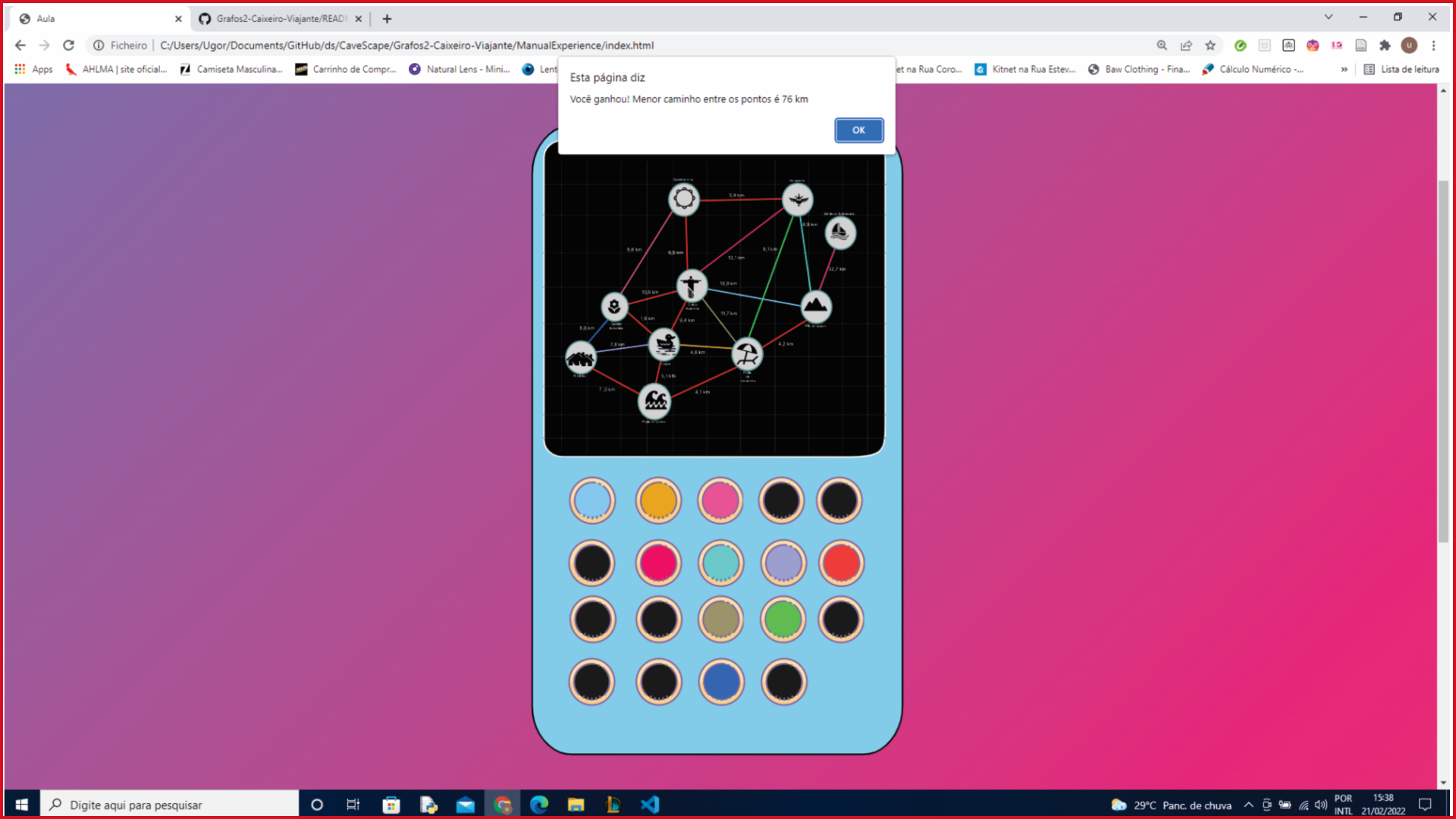Select the flower Jardim Botânico node
The height and width of the screenshot is (819, 1456).
(x=613, y=307)
